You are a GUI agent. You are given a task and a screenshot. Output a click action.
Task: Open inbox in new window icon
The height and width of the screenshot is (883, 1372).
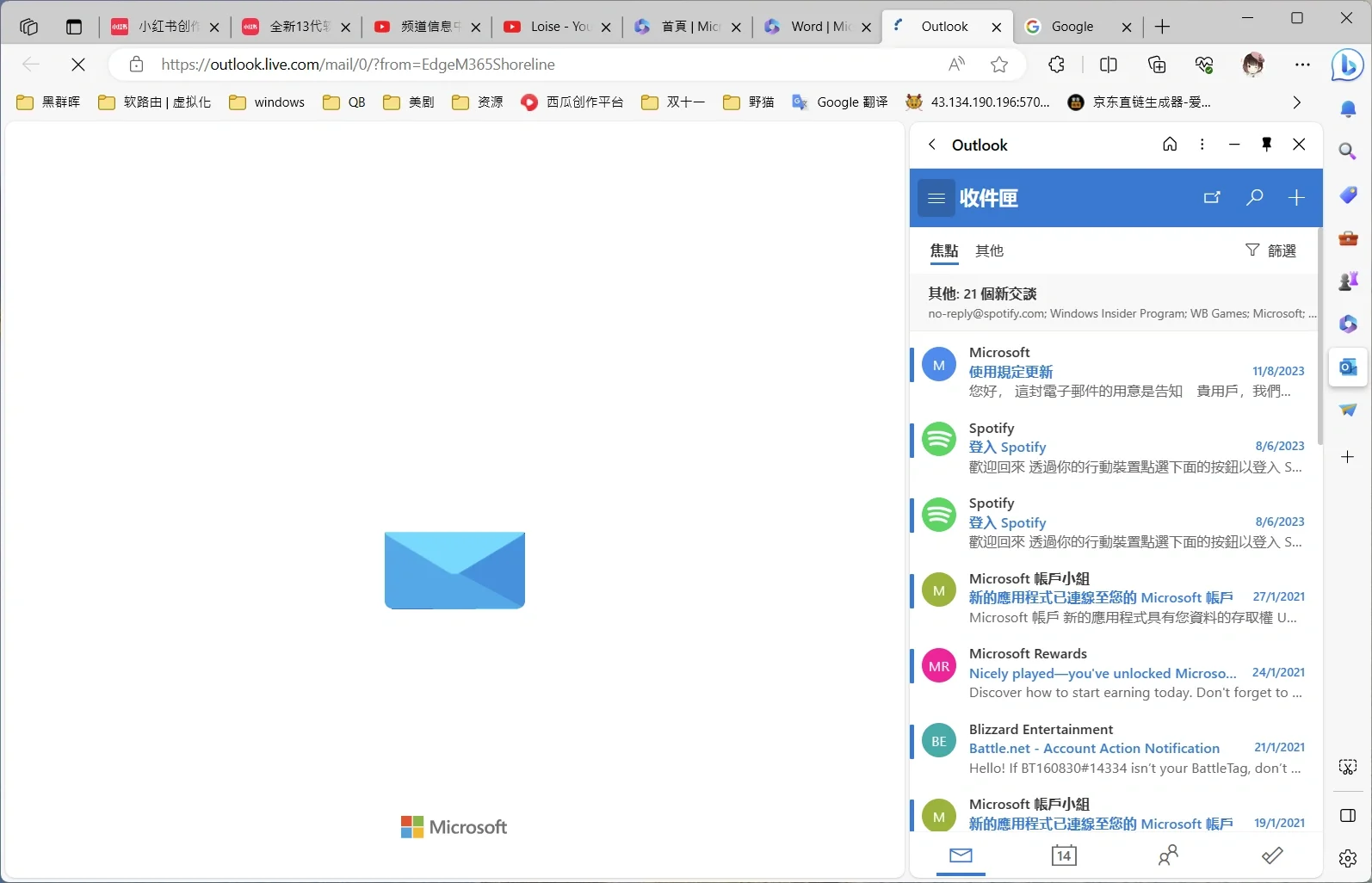pos(1212,198)
